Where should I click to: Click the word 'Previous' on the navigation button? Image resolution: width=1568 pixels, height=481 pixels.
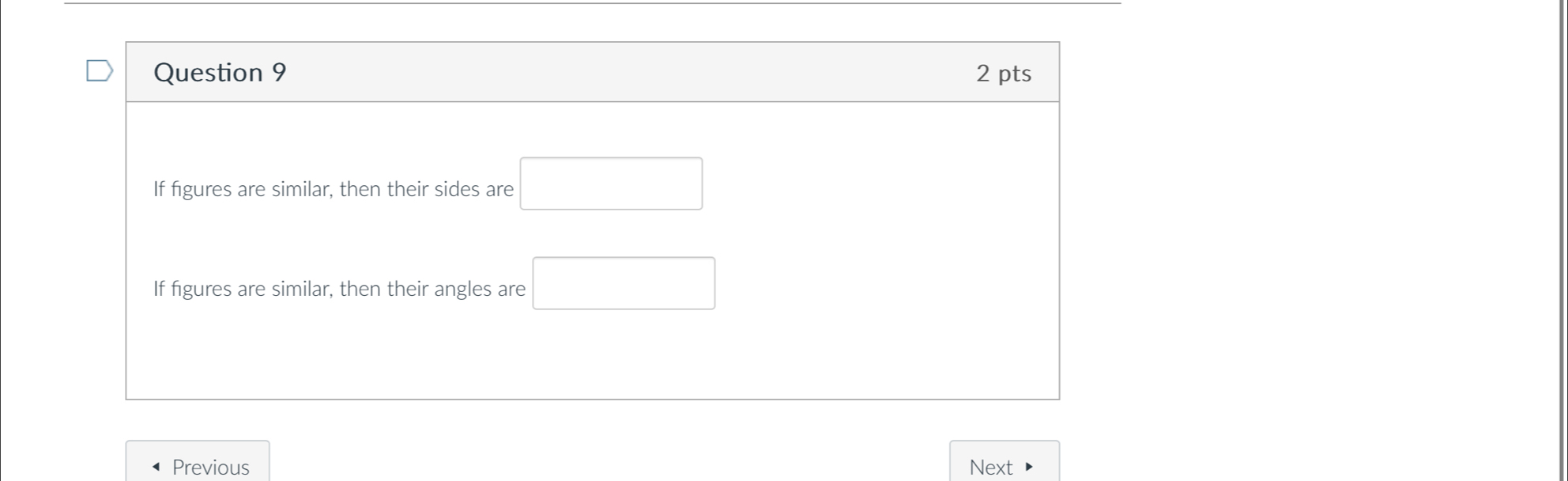point(211,468)
